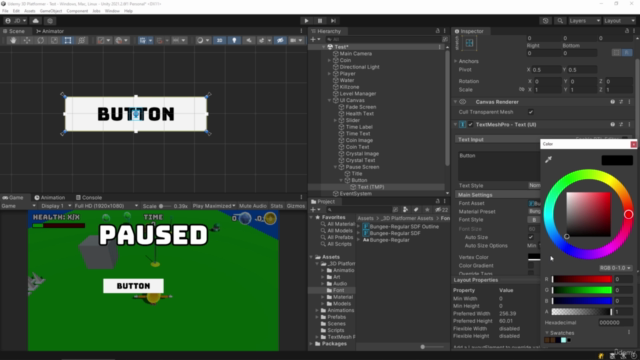
Task: Select the Rotate tool in Scene toolbar
Action: tap(40, 40)
